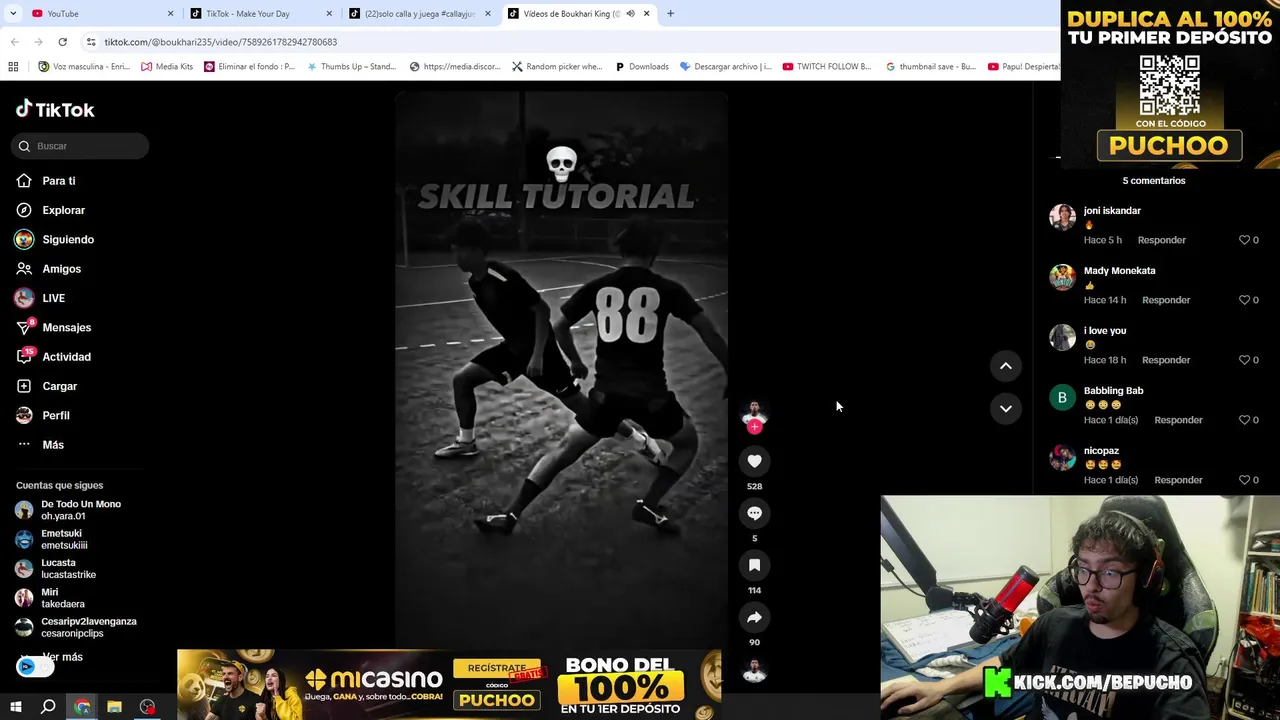1280x720 pixels.
Task: Toggle the floating pill switch bottom-left
Action: 35,667
